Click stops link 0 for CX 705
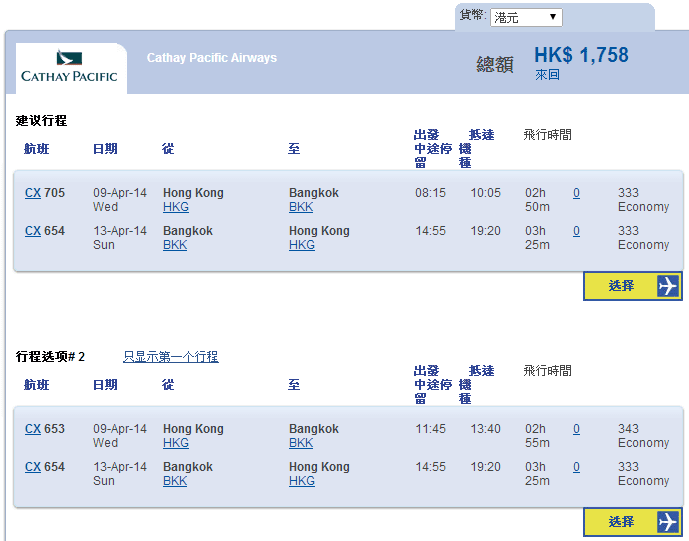The image size is (689, 541). (x=576, y=193)
